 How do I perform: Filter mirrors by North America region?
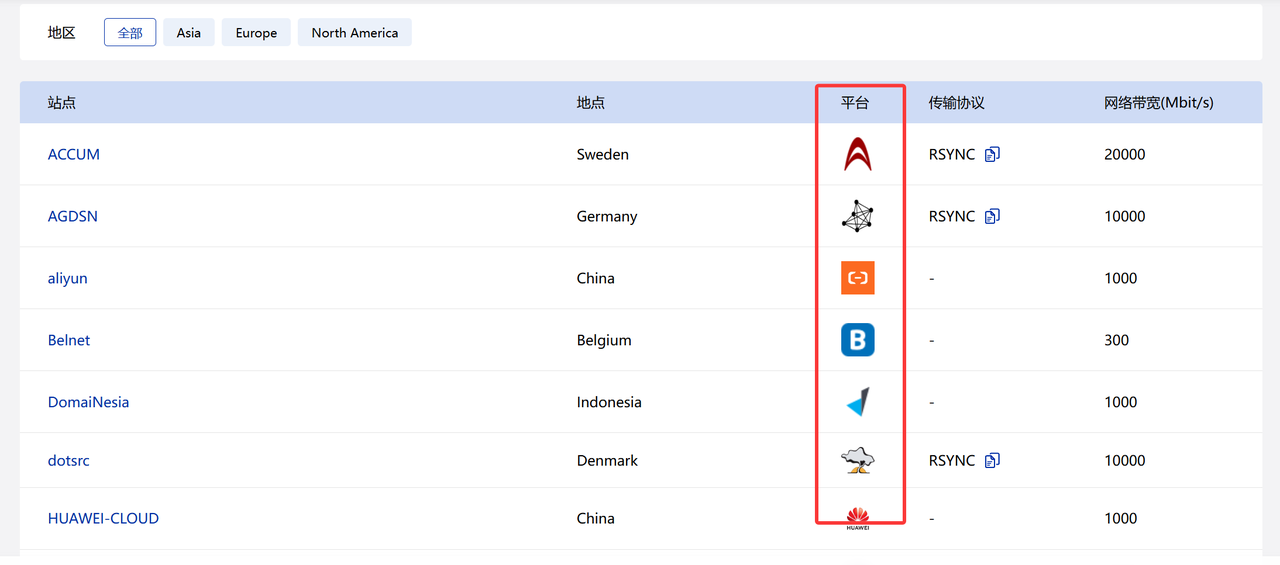point(355,33)
